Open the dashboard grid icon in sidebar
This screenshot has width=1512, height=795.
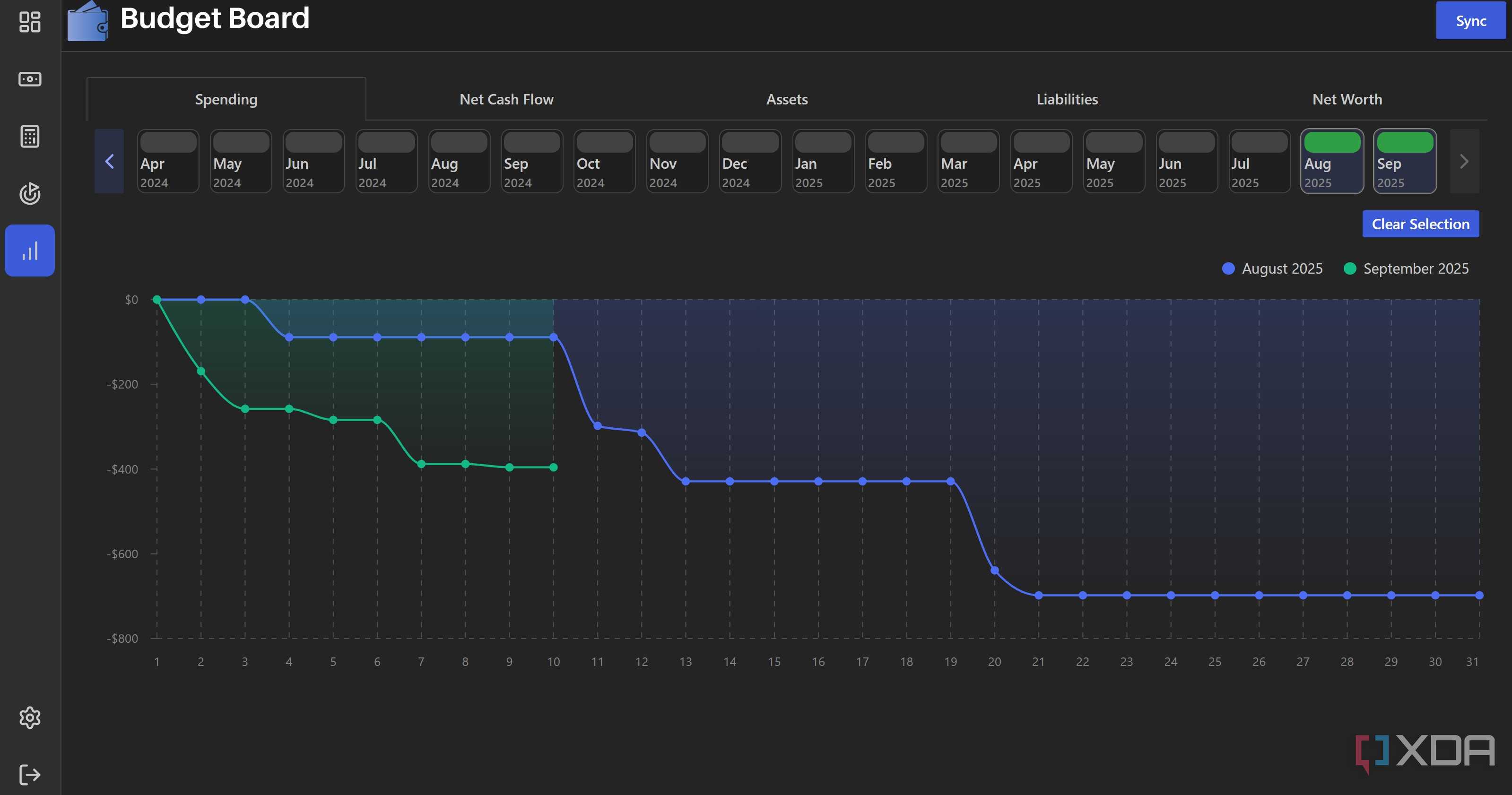click(29, 22)
